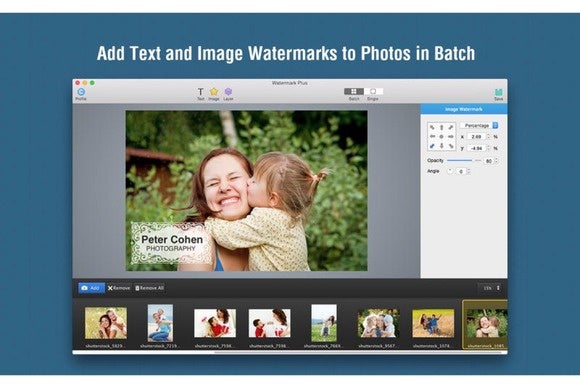This screenshot has height=388, width=580.
Task: Click the Angle value field
Action: point(461,172)
